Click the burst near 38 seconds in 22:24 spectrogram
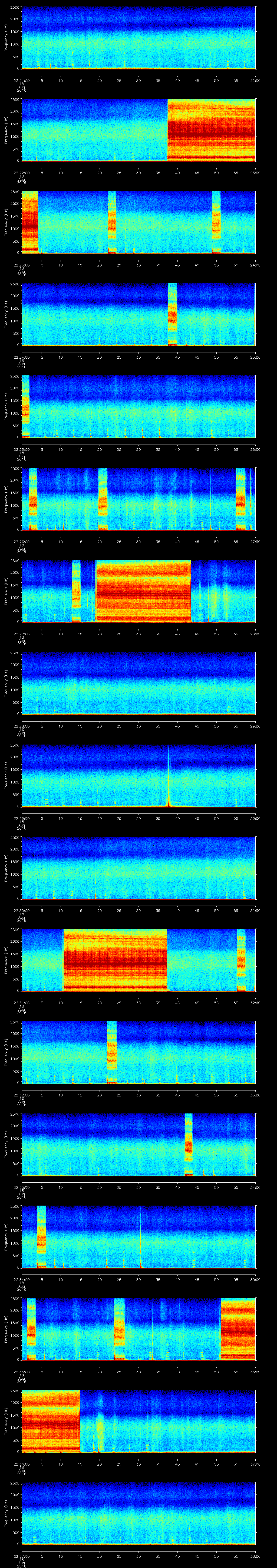Screen dimensions: 277x1568 click(172, 314)
